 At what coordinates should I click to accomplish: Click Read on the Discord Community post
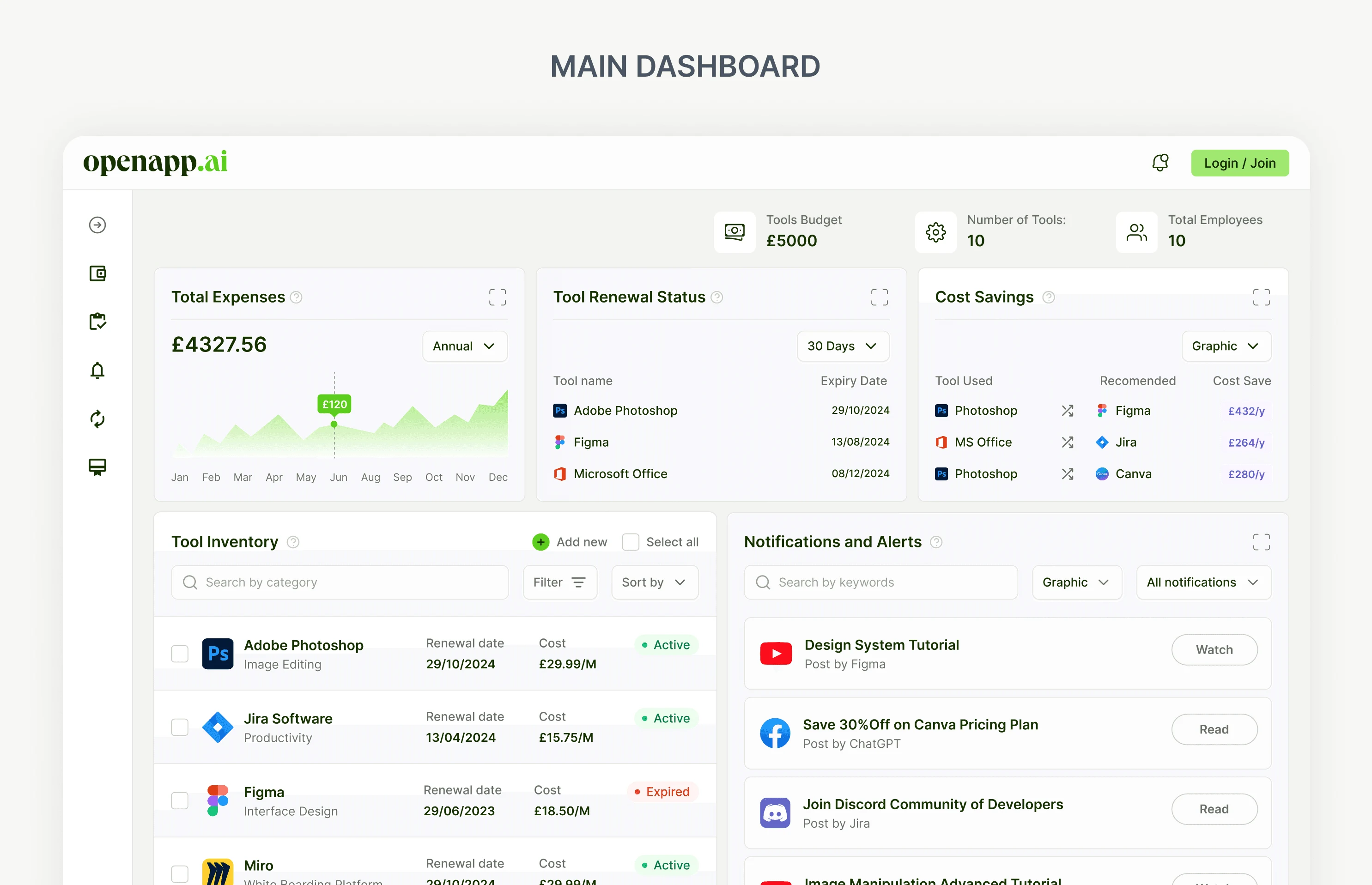1214,809
